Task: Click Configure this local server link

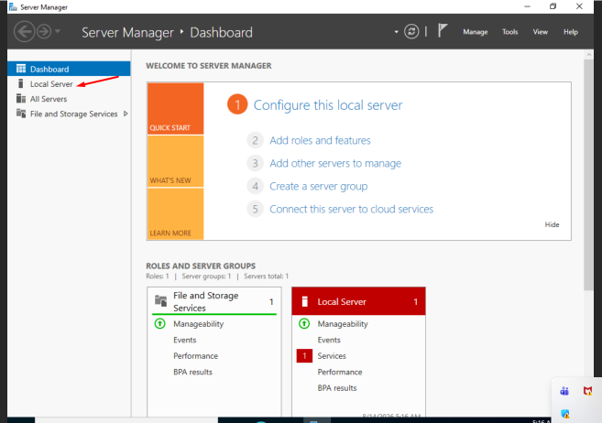Action: [328, 105]
